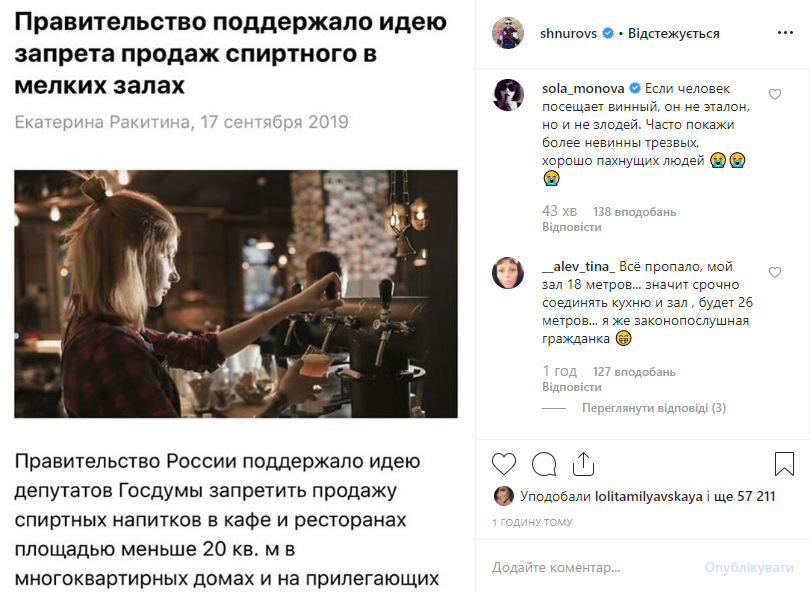Viewport: 810px width, 592px height.
Task: Open the three-dots options menu
Action: [x=785, y=33]
